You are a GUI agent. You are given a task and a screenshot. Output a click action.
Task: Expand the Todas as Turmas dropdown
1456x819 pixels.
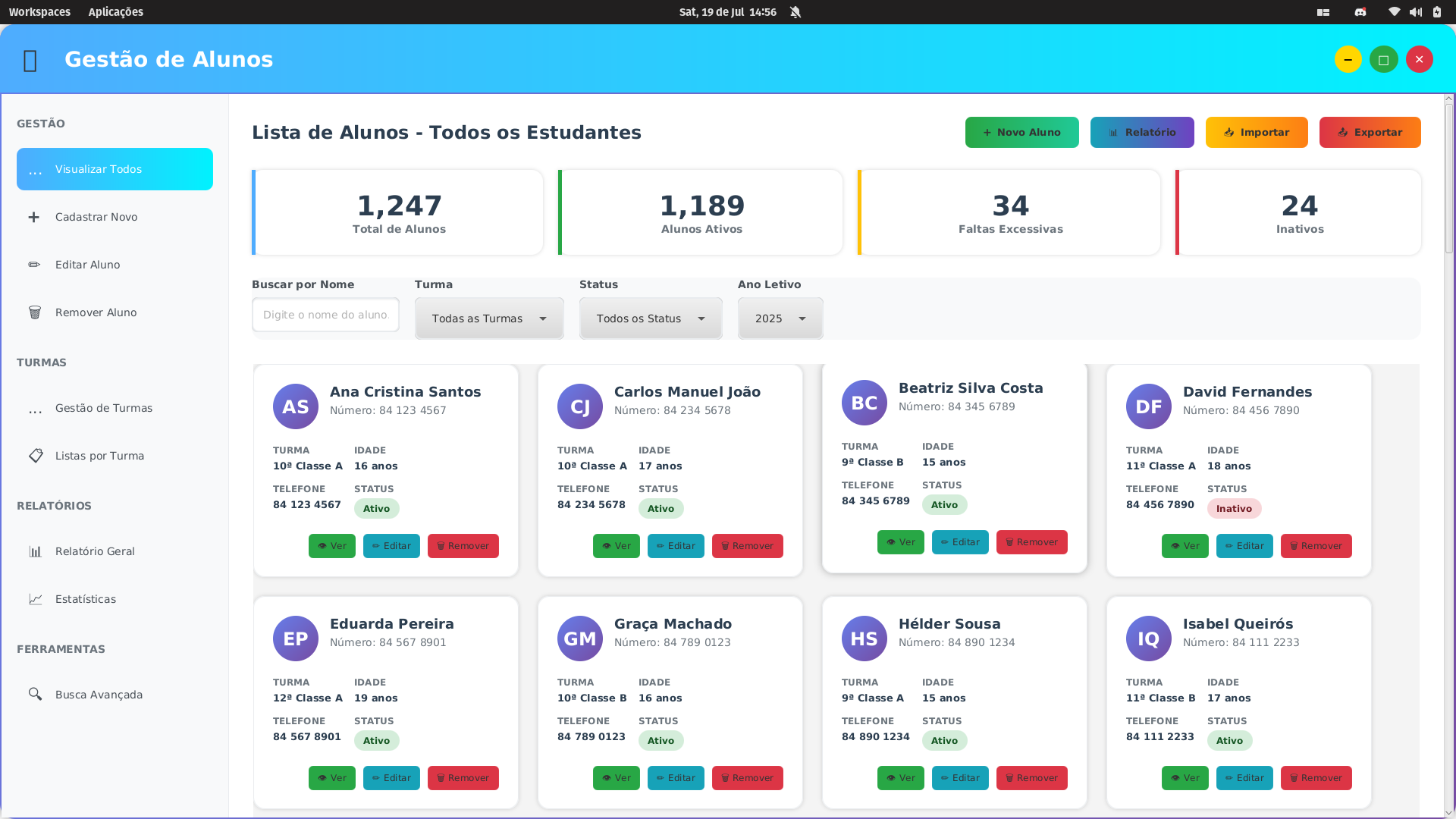(x=489, y=318)
